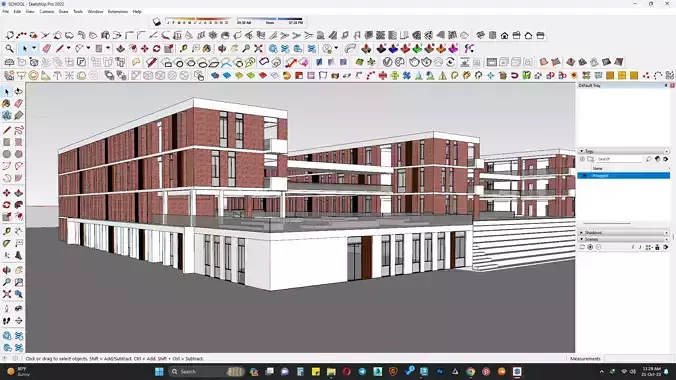Collapse the Scenes panel
The height and width of the screenshot is (380, 676).
pyautogui.click(x=581, y=239)
